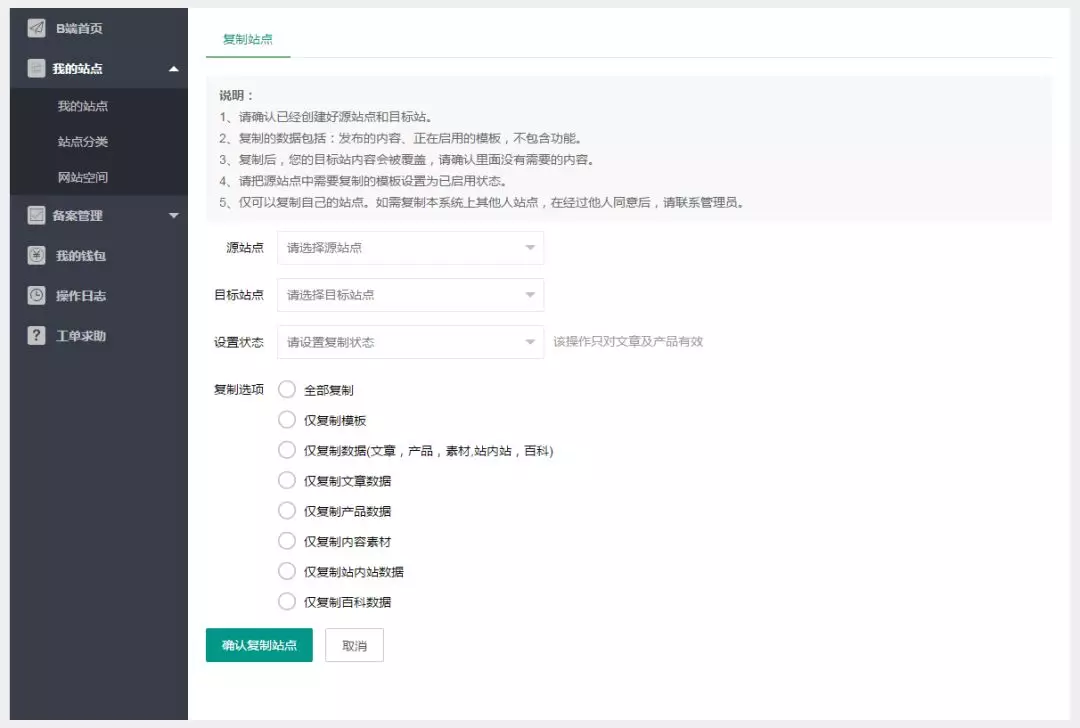Viewport: 1080px width, 728px height.
Task: Choose 仅复制产品数据 copy option
Action: pos(287,510)
